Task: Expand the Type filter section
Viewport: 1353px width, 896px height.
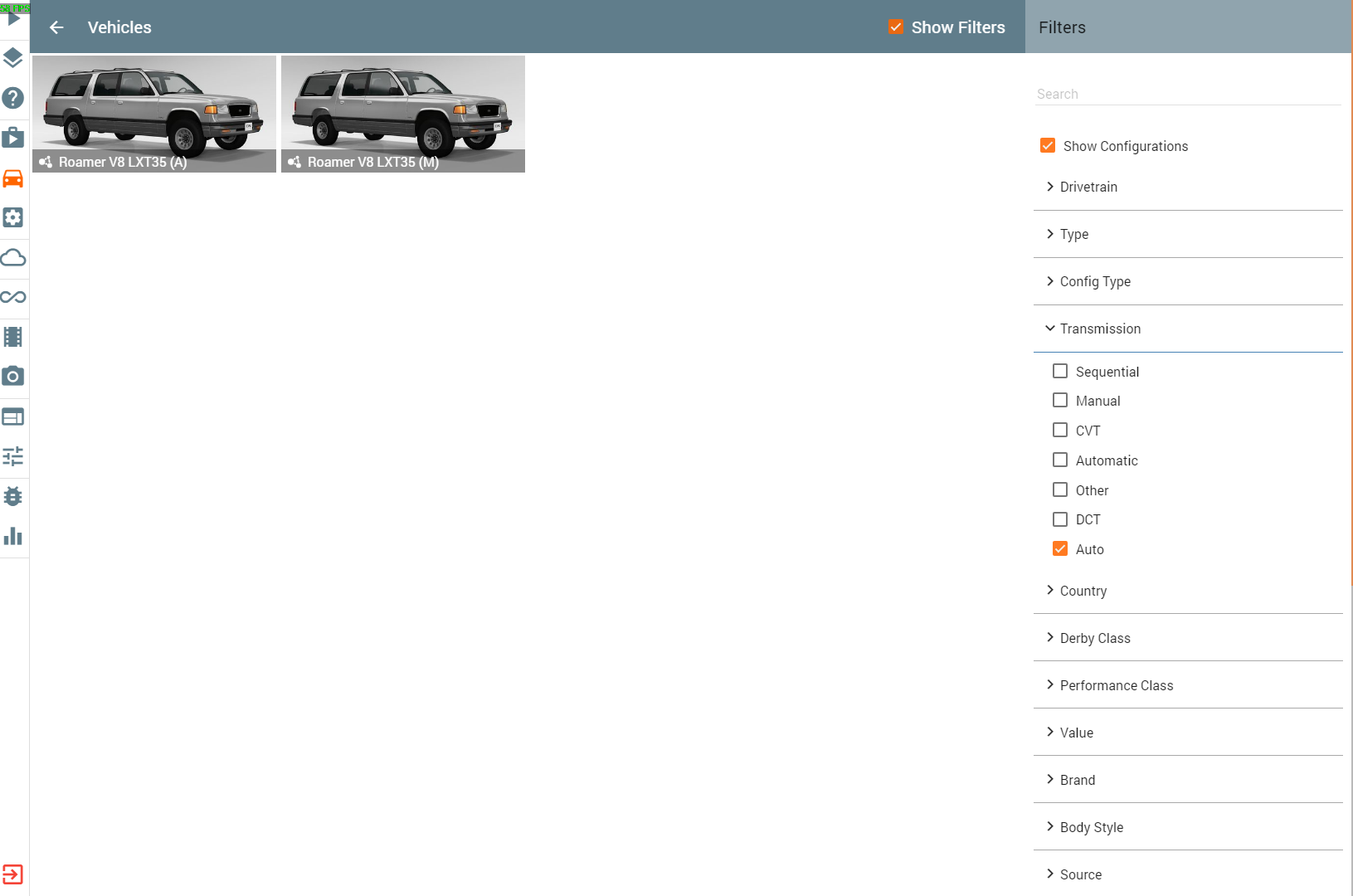Action: point(1188,235)
